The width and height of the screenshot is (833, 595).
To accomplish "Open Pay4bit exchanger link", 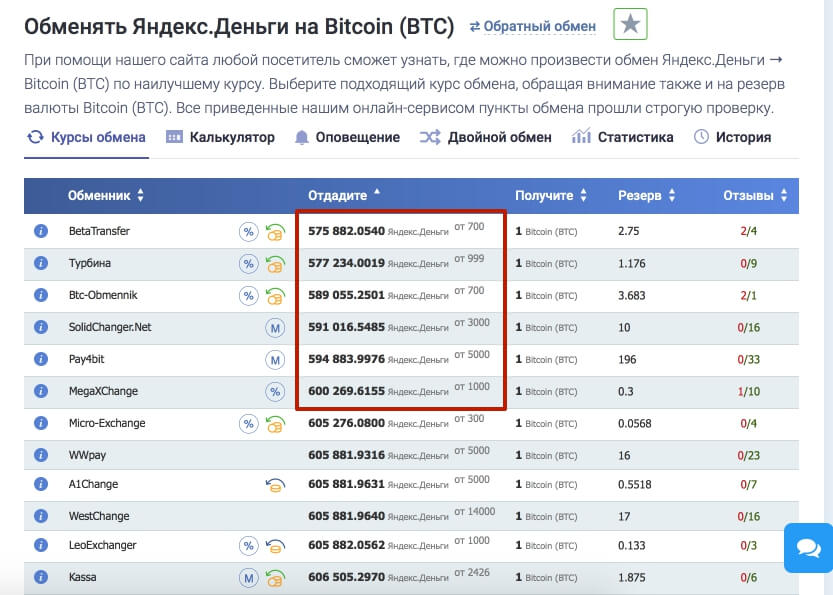I will (87, 359).
